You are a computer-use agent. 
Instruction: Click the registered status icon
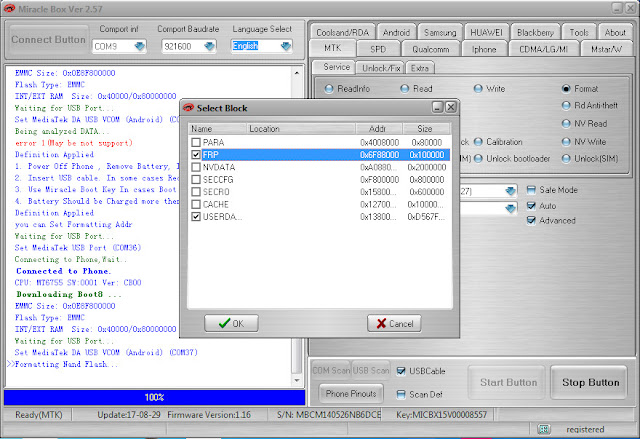pos(543,429)
